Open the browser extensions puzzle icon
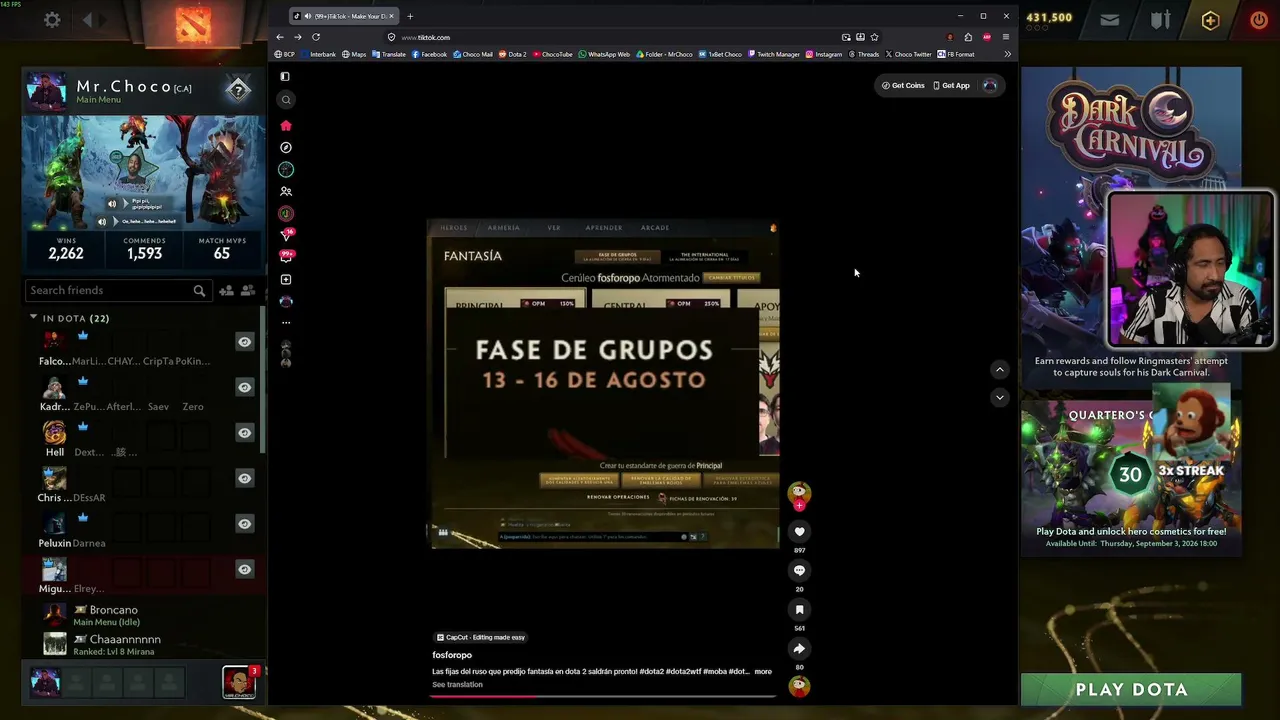Screen dimensions: 1280x720 tap(968, 37)
